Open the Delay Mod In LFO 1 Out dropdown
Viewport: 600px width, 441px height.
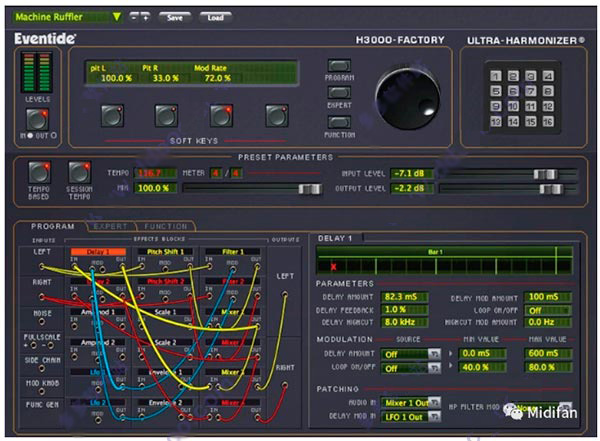[411, 417]
